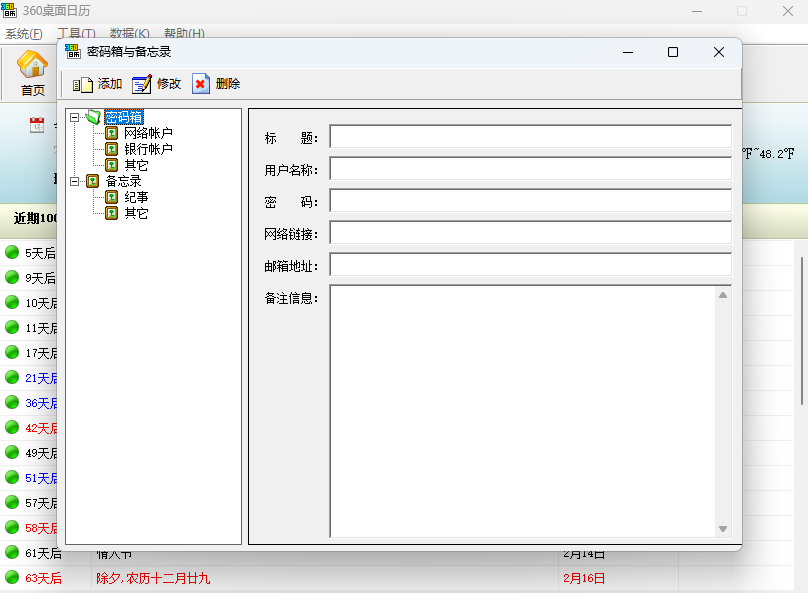Image resolution: width=808 pixels, height=593 pixels.
Task: Collapse the 备忘录 tree node
Action: [75, 182]
